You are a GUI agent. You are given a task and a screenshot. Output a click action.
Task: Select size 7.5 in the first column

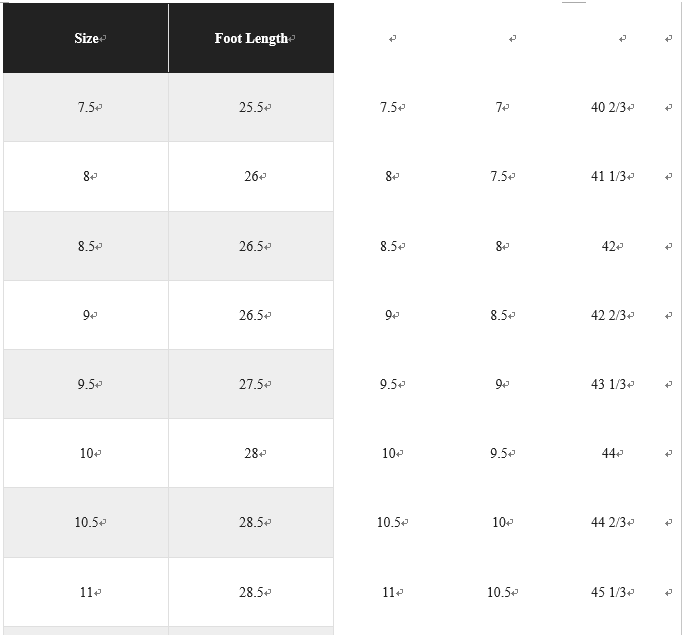point(86,107)
